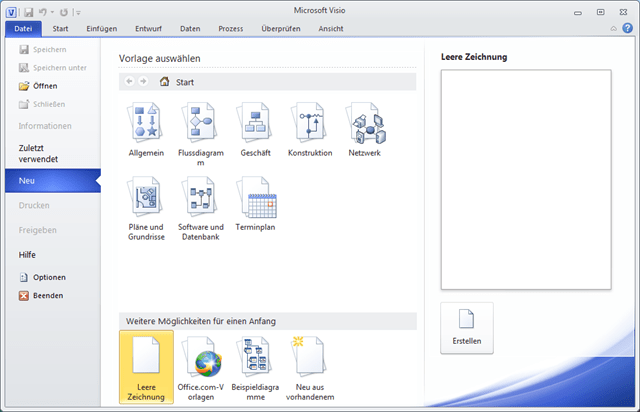Open the Terminplan template category
Viewport: 640px width, 412px height.
255,203
